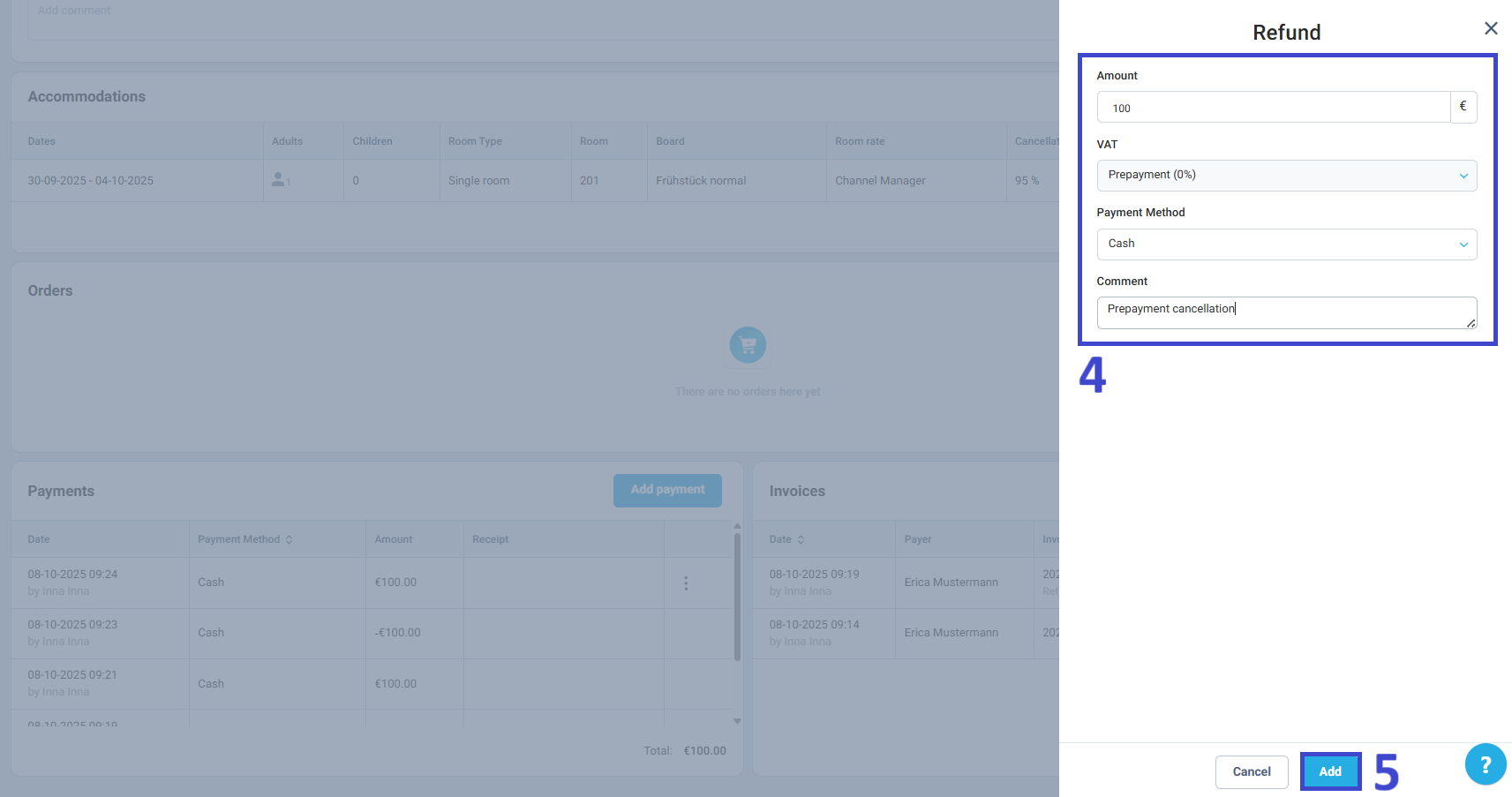Open the help question mark bubble
Image resolution: width=1512 pixels, height=797 pixels.
click(x=1486, y=764)
